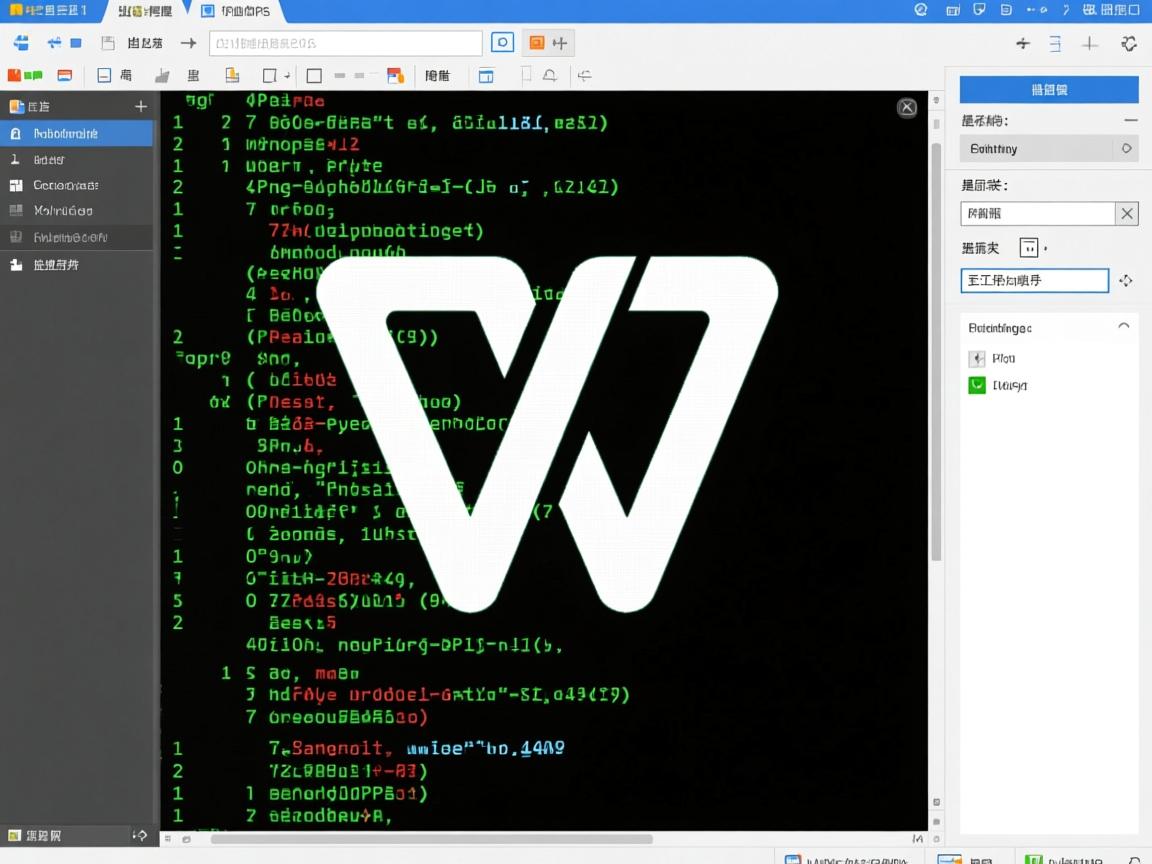The width and height of the screenshot is (1152, 864).
Task: Click the red, blue and yellow icon in second toolbar row
Action: coord(395,75)
